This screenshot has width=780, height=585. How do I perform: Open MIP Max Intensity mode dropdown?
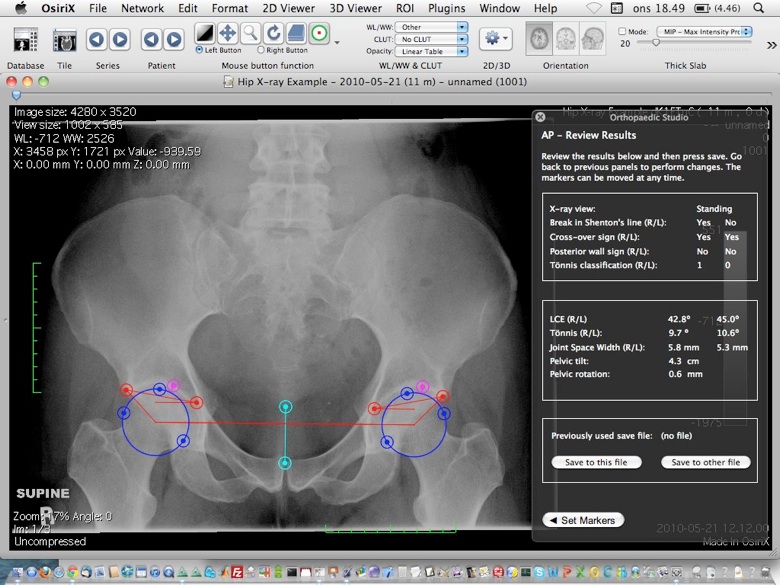(x=704, y=31)
